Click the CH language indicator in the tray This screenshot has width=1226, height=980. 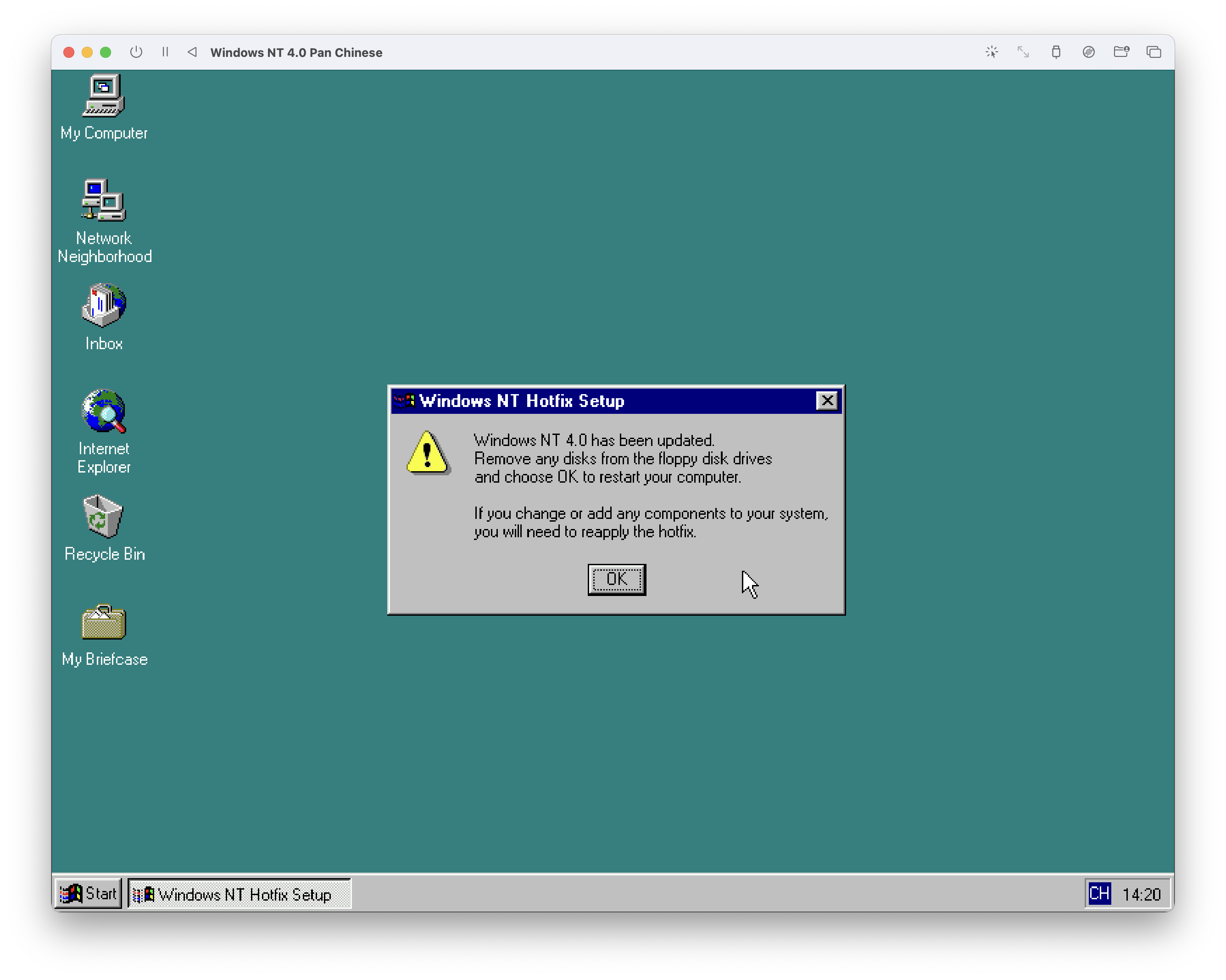(x=1101, y=894)
